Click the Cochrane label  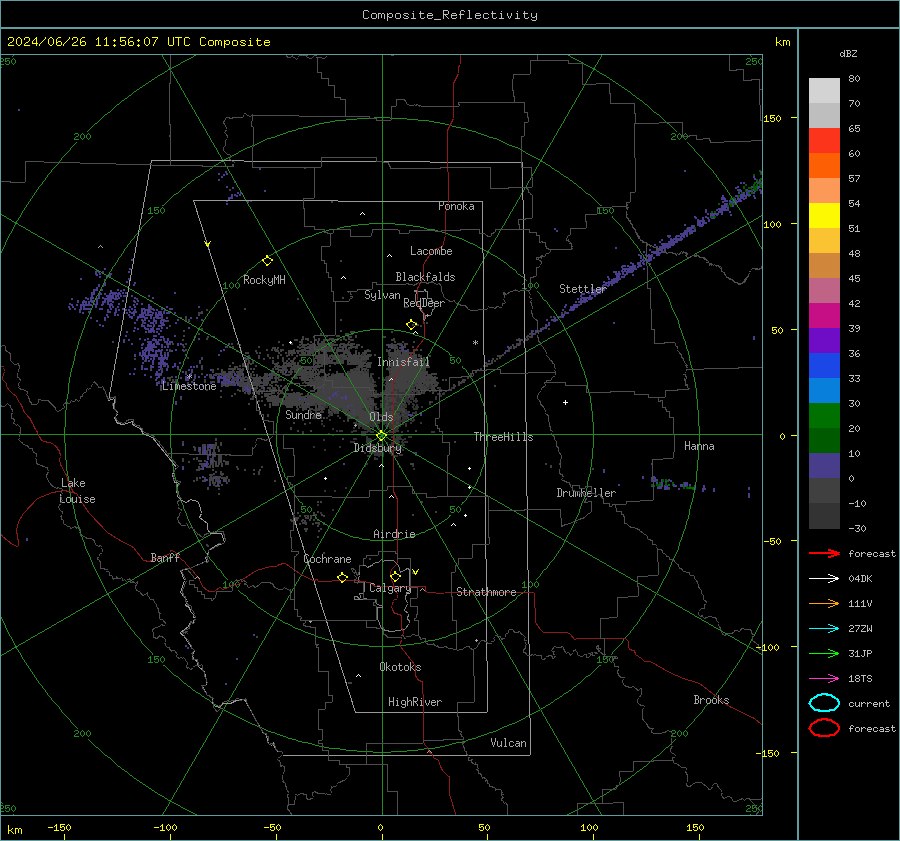coord(327,559)
